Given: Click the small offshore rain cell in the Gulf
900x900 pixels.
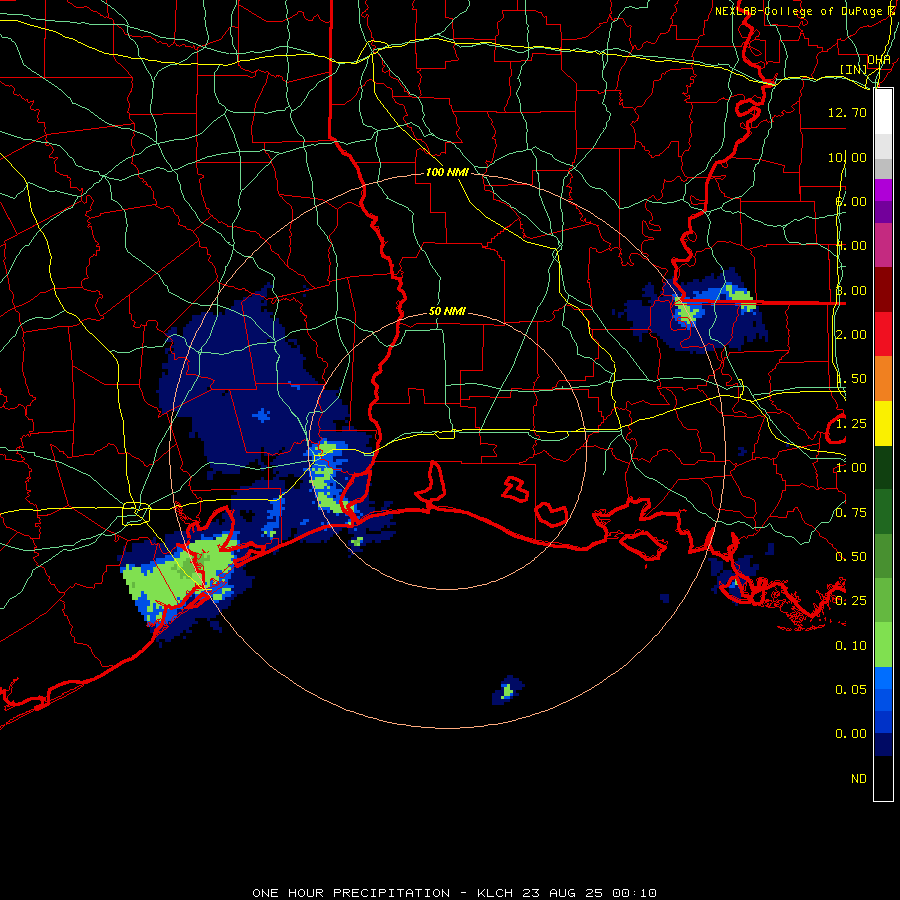Looking at the screenshot, I should pyautogui.click(x=507, y=690).
